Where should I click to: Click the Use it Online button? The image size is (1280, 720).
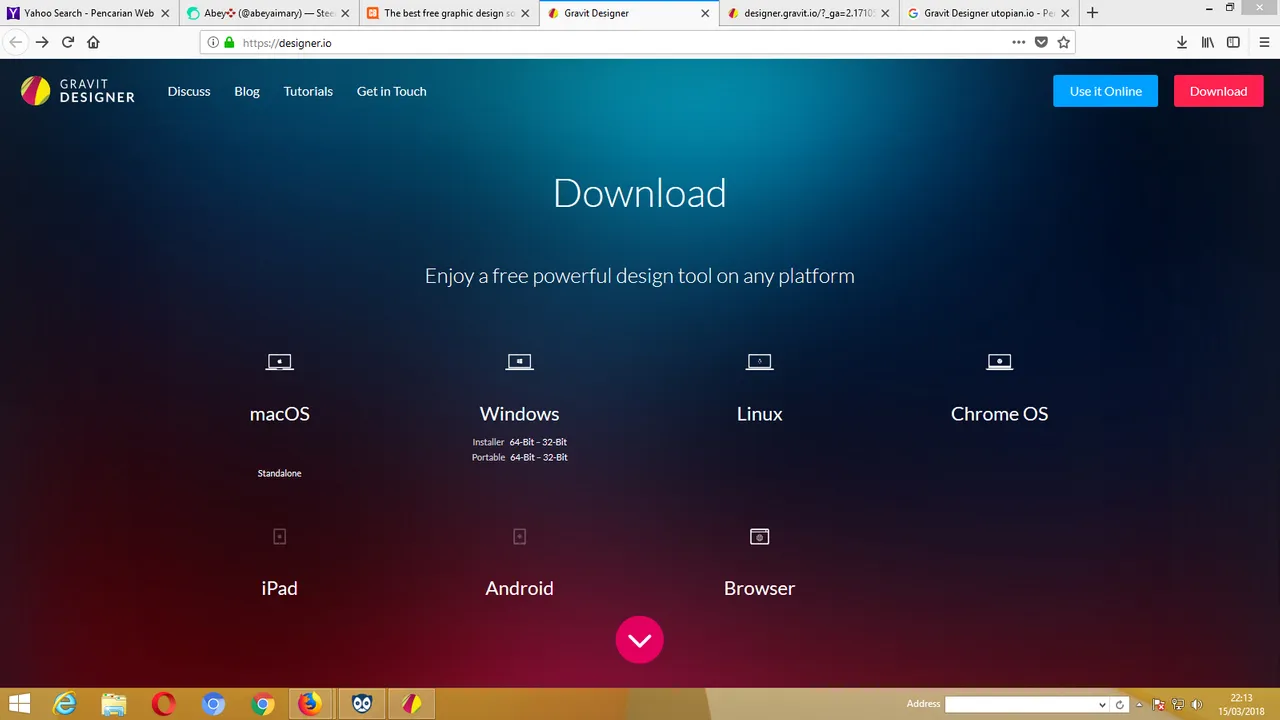coord(1105,91)
